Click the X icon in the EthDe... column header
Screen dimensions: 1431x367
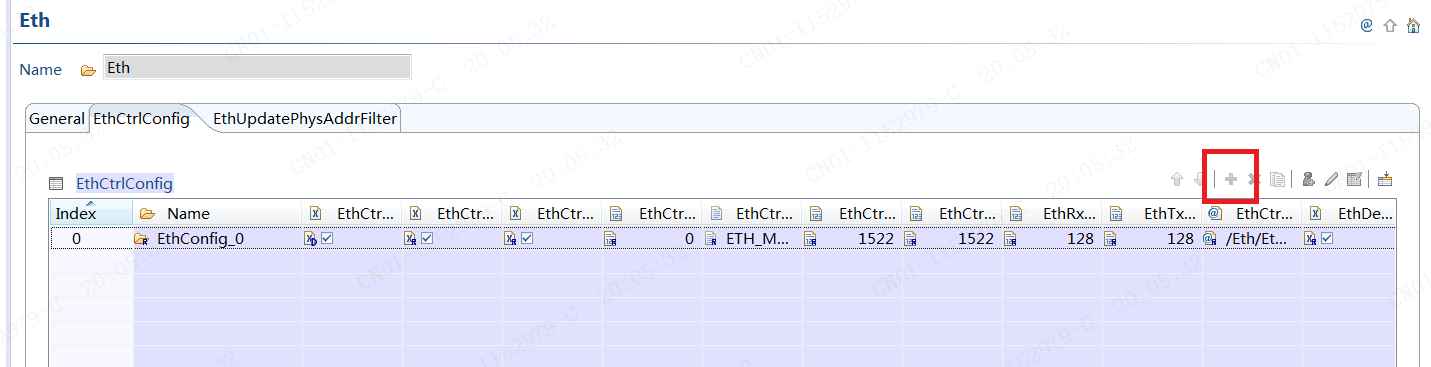(x=1316, y=213)
